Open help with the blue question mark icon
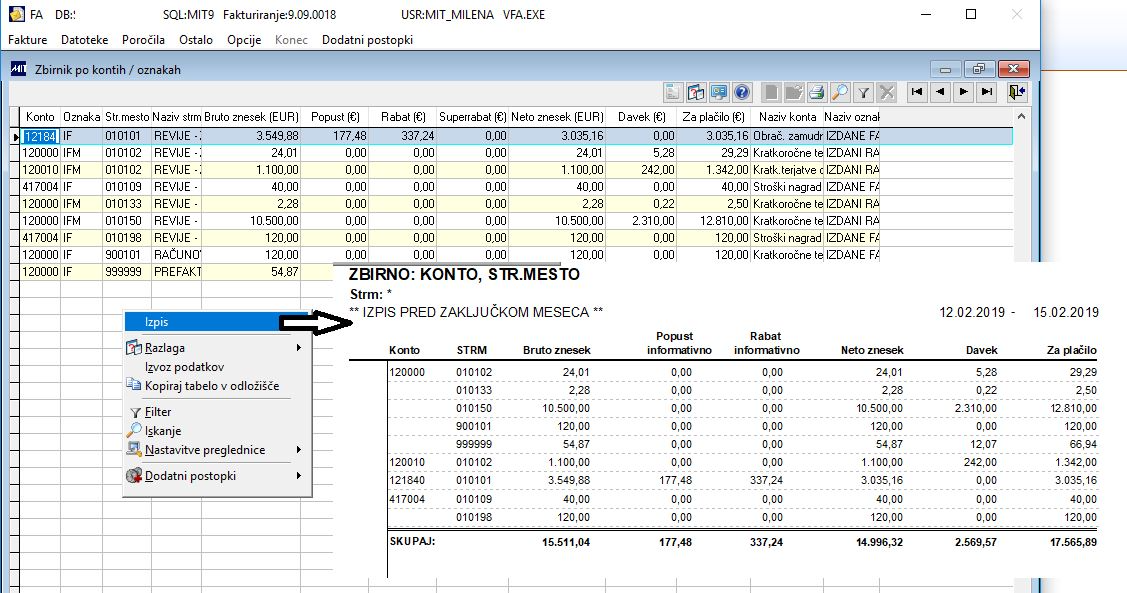The height and width of the screenshot is (593, 1127). pos(742,93)
